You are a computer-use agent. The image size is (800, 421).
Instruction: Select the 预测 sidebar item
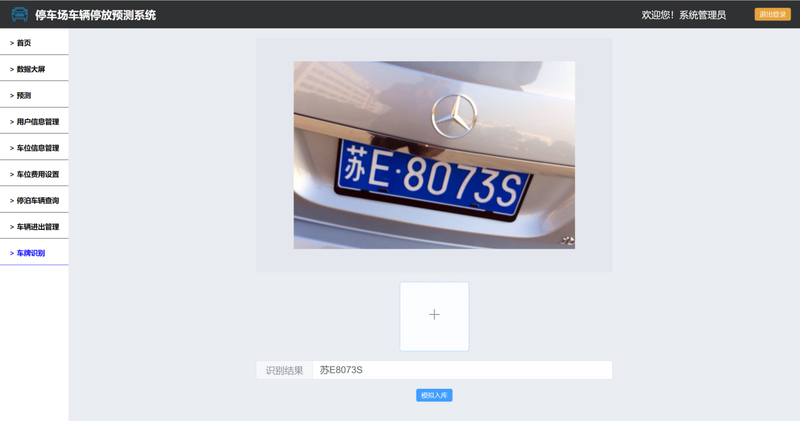pyautogui.click(x=34, y=95)
